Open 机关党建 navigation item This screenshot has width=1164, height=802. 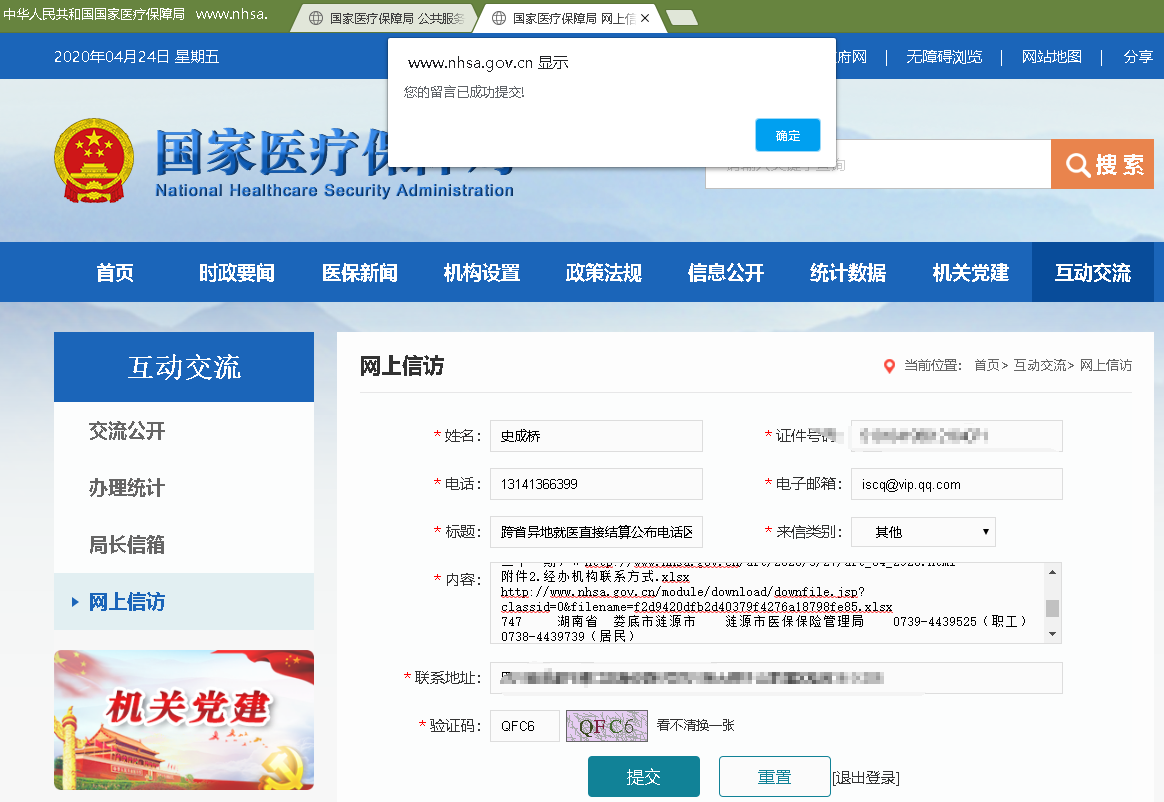(970, 273)
